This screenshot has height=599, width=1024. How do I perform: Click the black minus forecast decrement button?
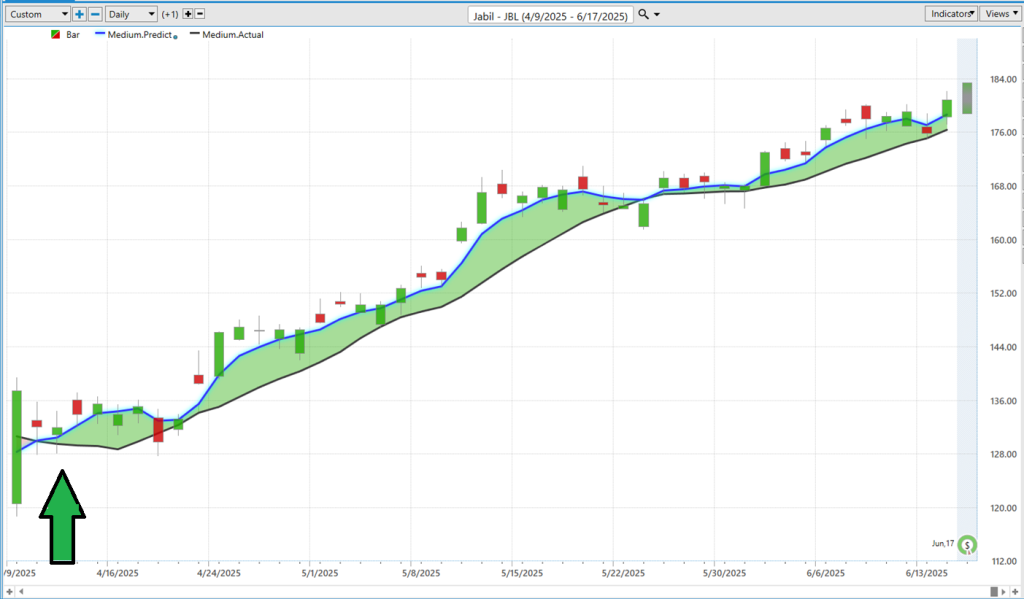(200, 14)
